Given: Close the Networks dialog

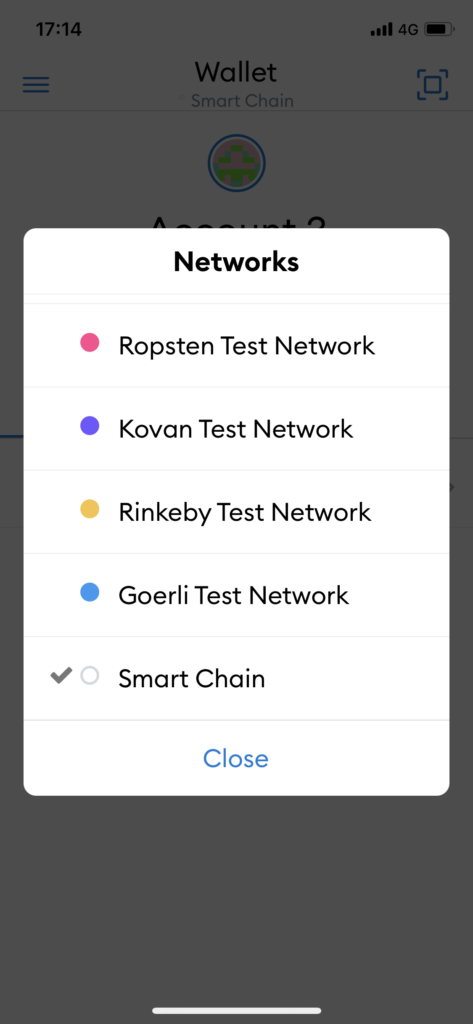Looking at the screenshot, I should pyautogui.click(x=236, y=758).
